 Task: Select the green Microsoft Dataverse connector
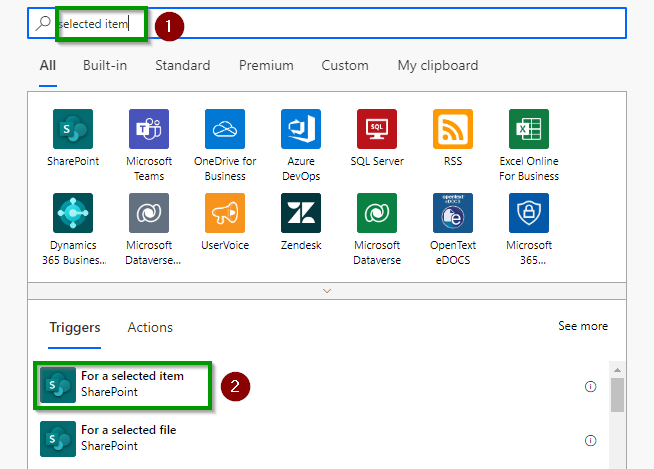click(377, 213)
